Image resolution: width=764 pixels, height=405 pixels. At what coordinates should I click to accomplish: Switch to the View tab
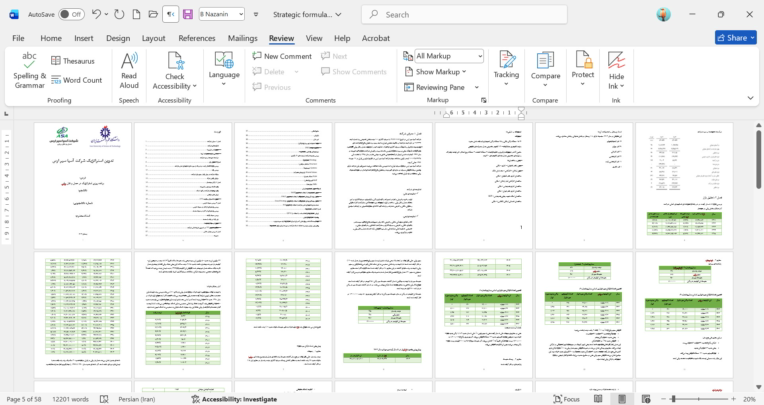(314, 38)
